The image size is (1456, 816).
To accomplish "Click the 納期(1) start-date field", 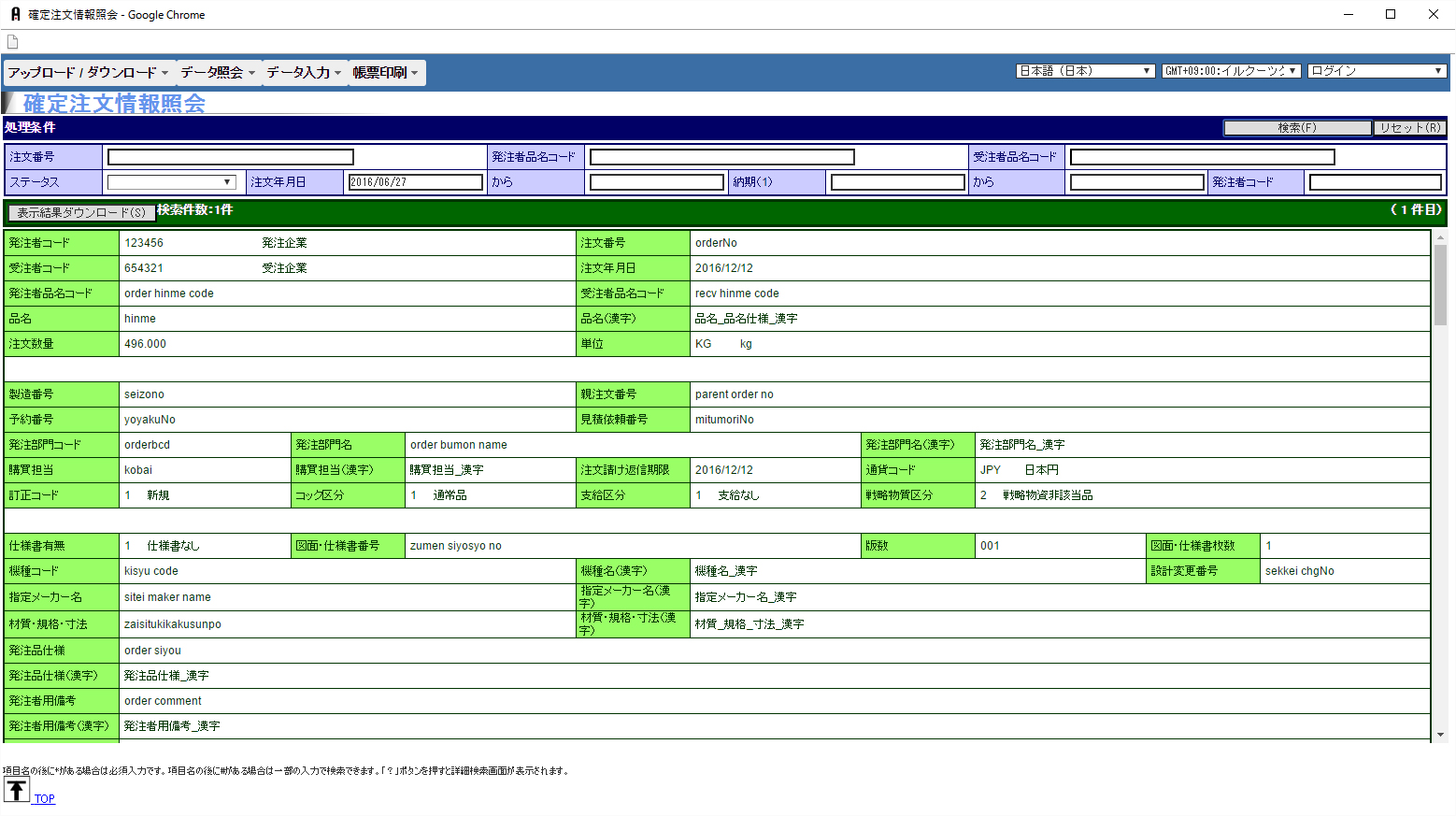I will point(898,182).
